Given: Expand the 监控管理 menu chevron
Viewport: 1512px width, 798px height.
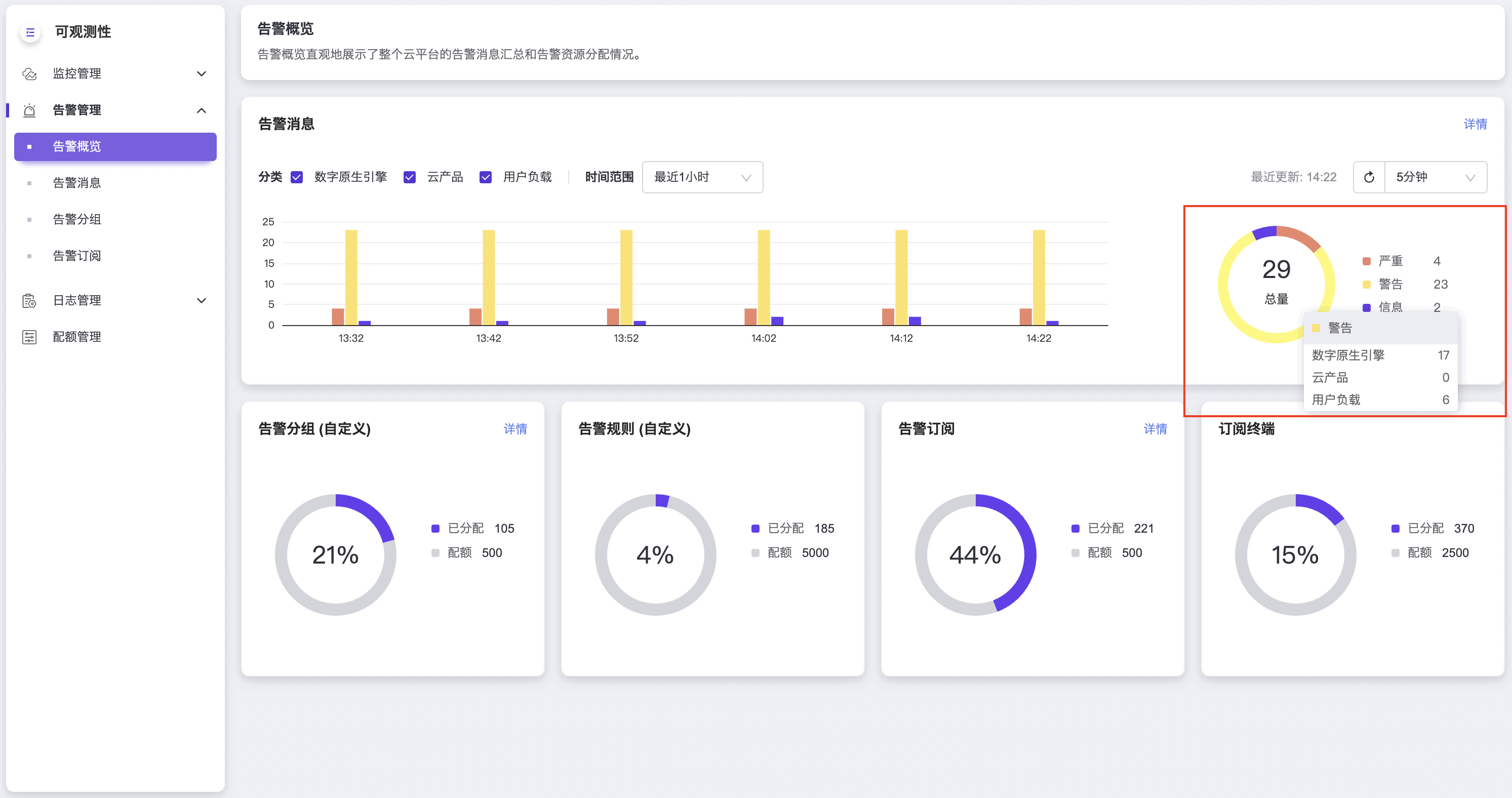Looking at the screenshot, I should 202,74.
